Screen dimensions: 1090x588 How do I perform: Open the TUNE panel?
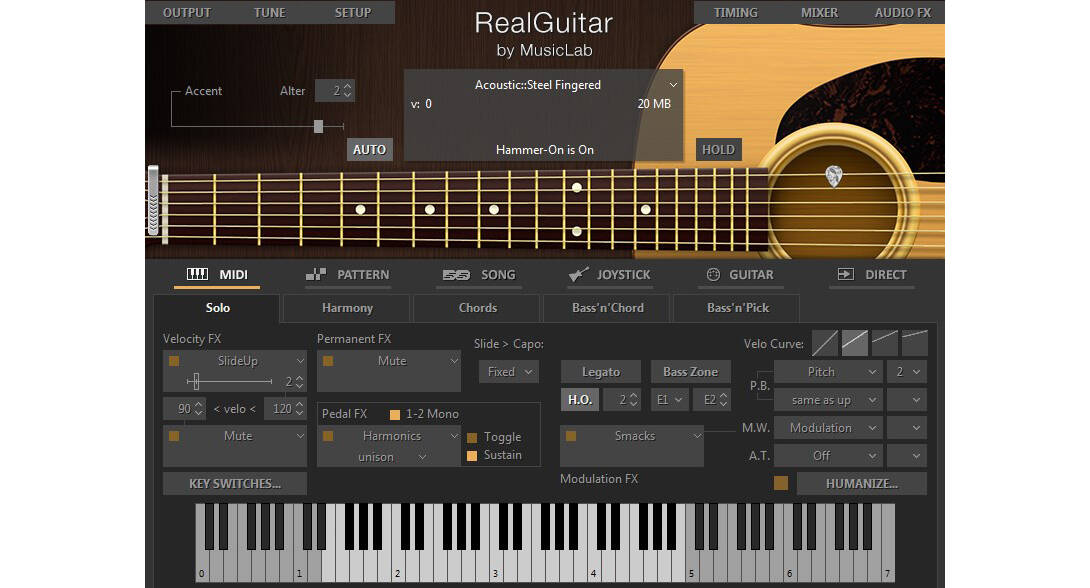pyautogui.click(x=270, y=13)
